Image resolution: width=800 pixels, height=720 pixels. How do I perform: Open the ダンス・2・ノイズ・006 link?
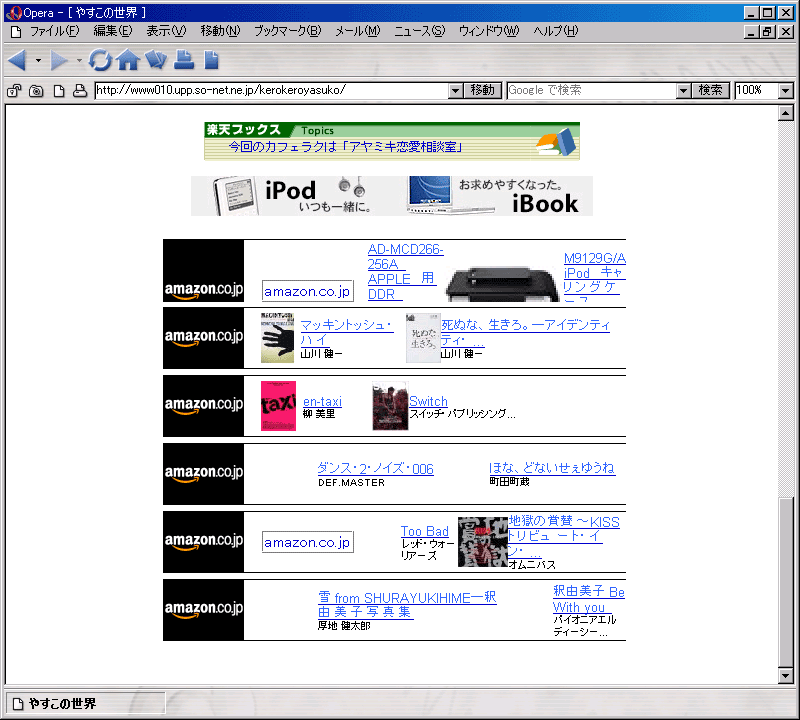pos(376,468)
